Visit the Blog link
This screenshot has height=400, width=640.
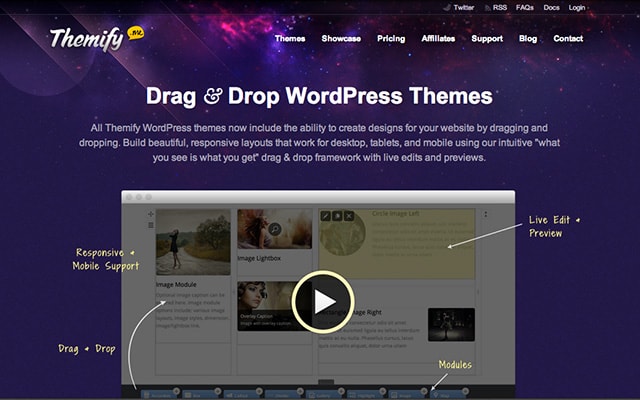click(528, 39)
